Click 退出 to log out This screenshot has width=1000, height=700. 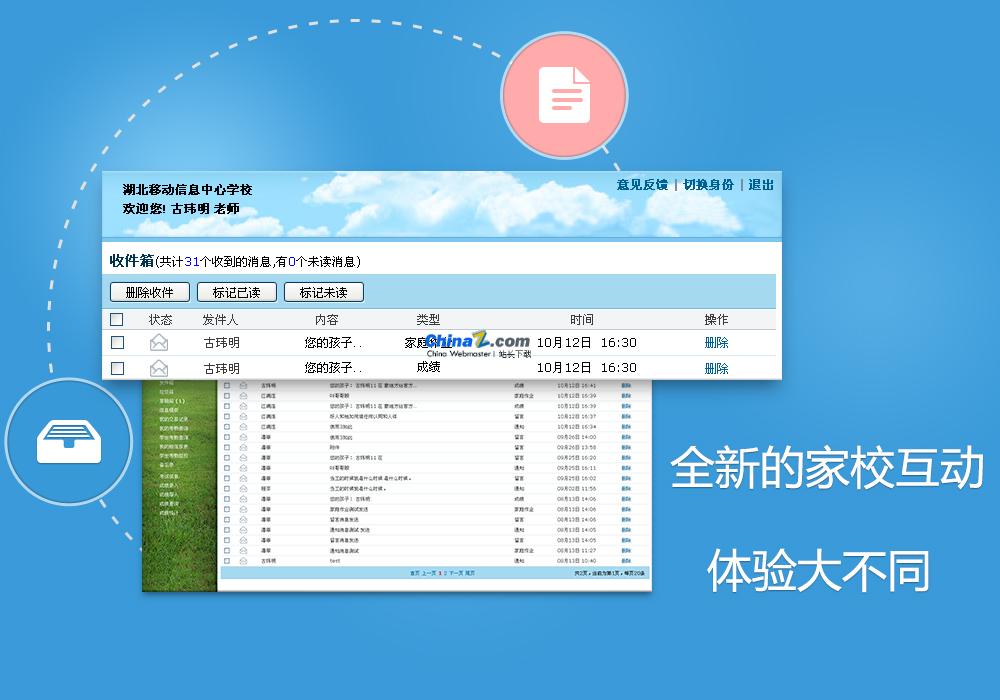pos(760,185)
